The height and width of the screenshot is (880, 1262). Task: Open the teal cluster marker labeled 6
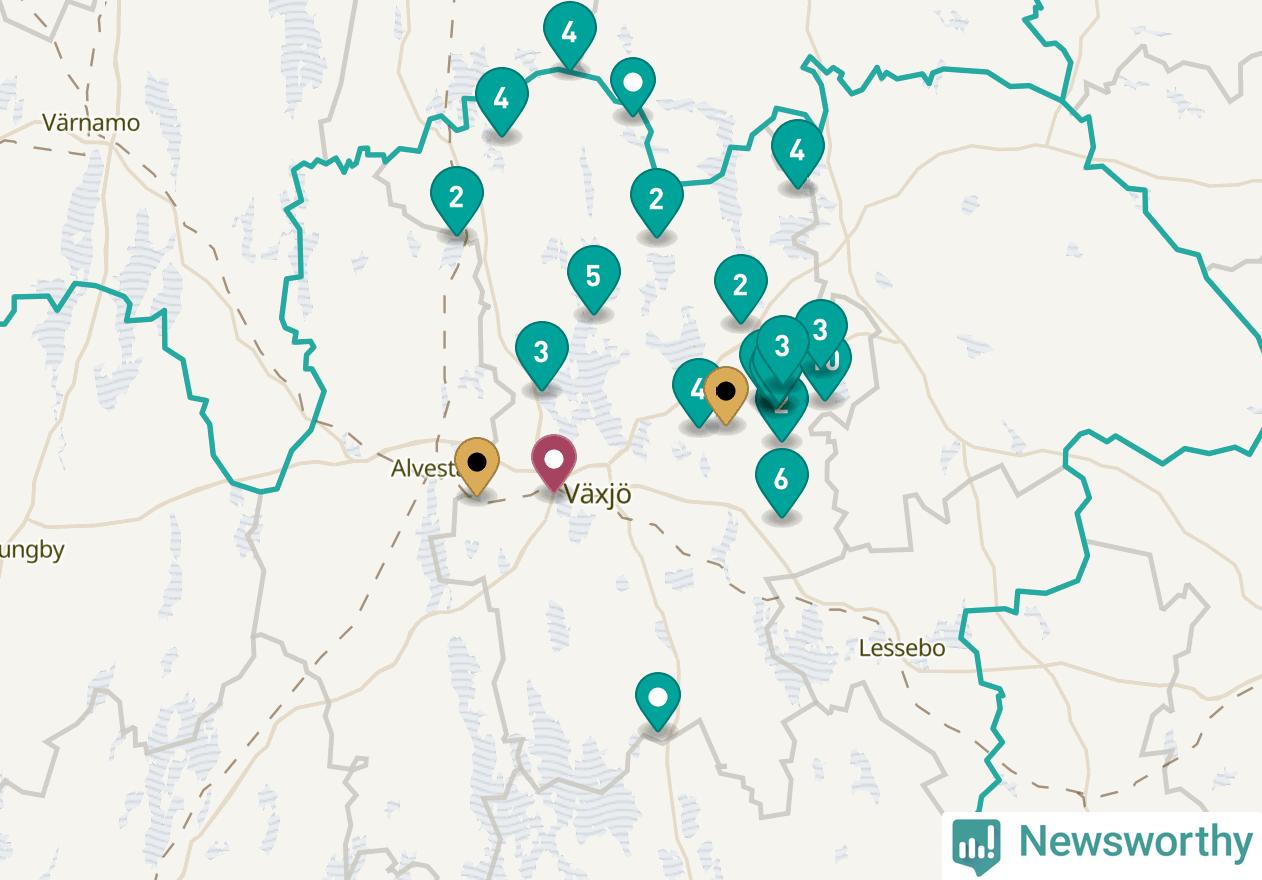[781, 481]
